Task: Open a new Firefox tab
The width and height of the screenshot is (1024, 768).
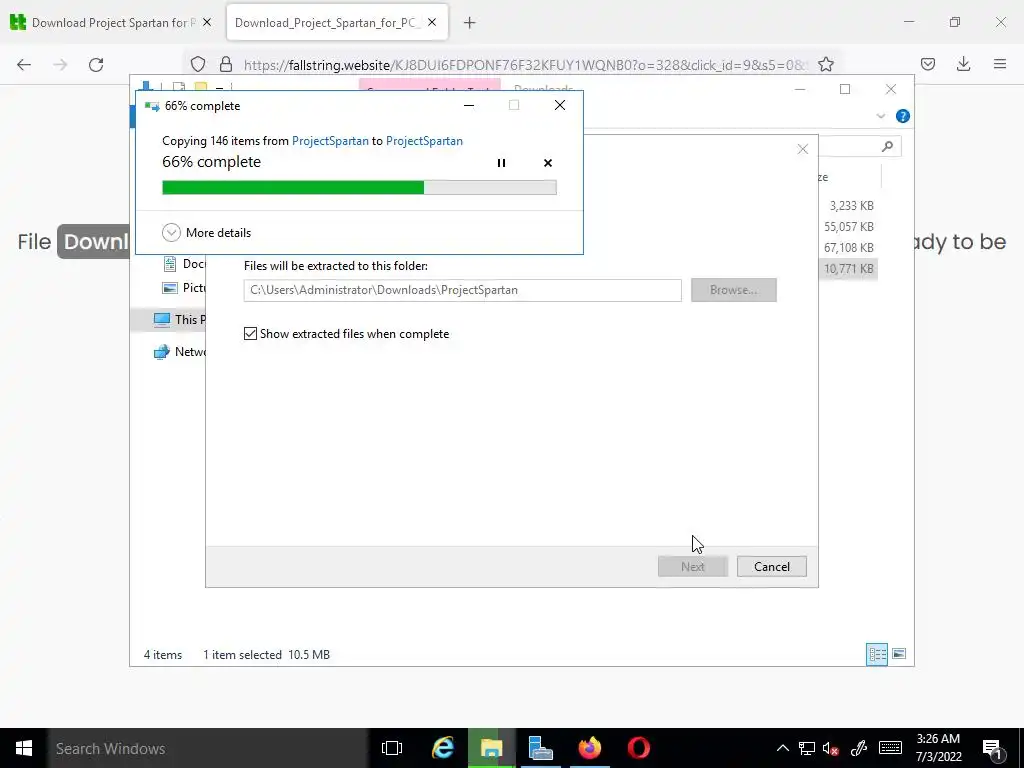Action: pyautogui.click(x=470, y=23)
